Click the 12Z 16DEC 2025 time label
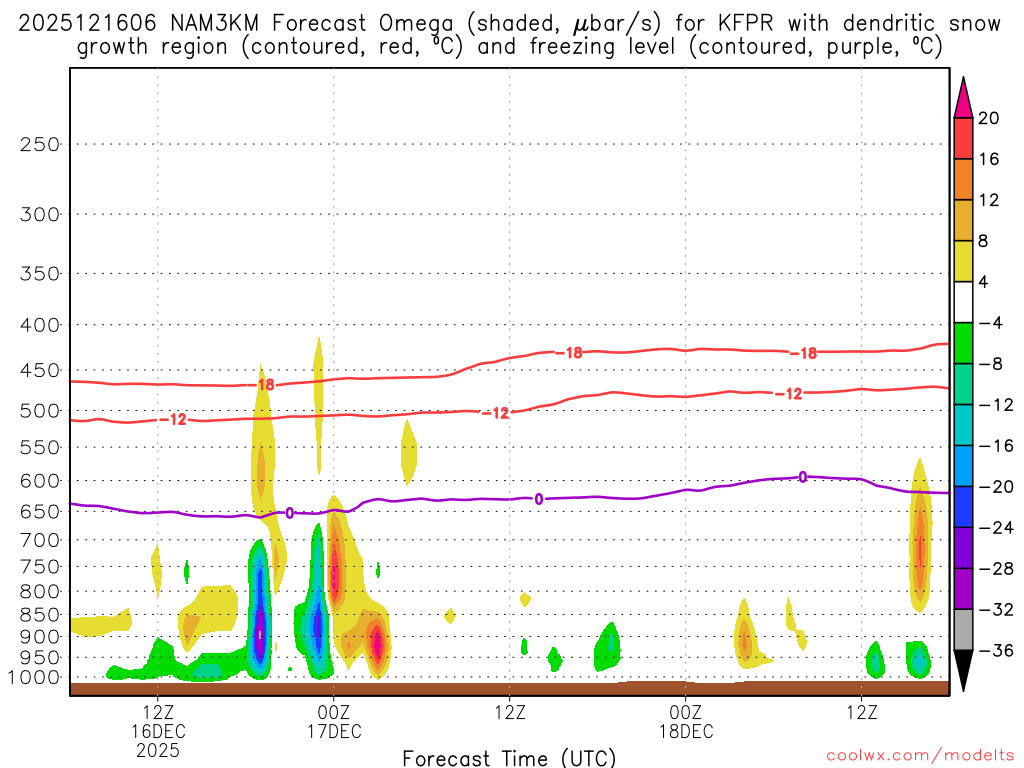The height and width of the screenshot is (768, 1024). [158, 731]
